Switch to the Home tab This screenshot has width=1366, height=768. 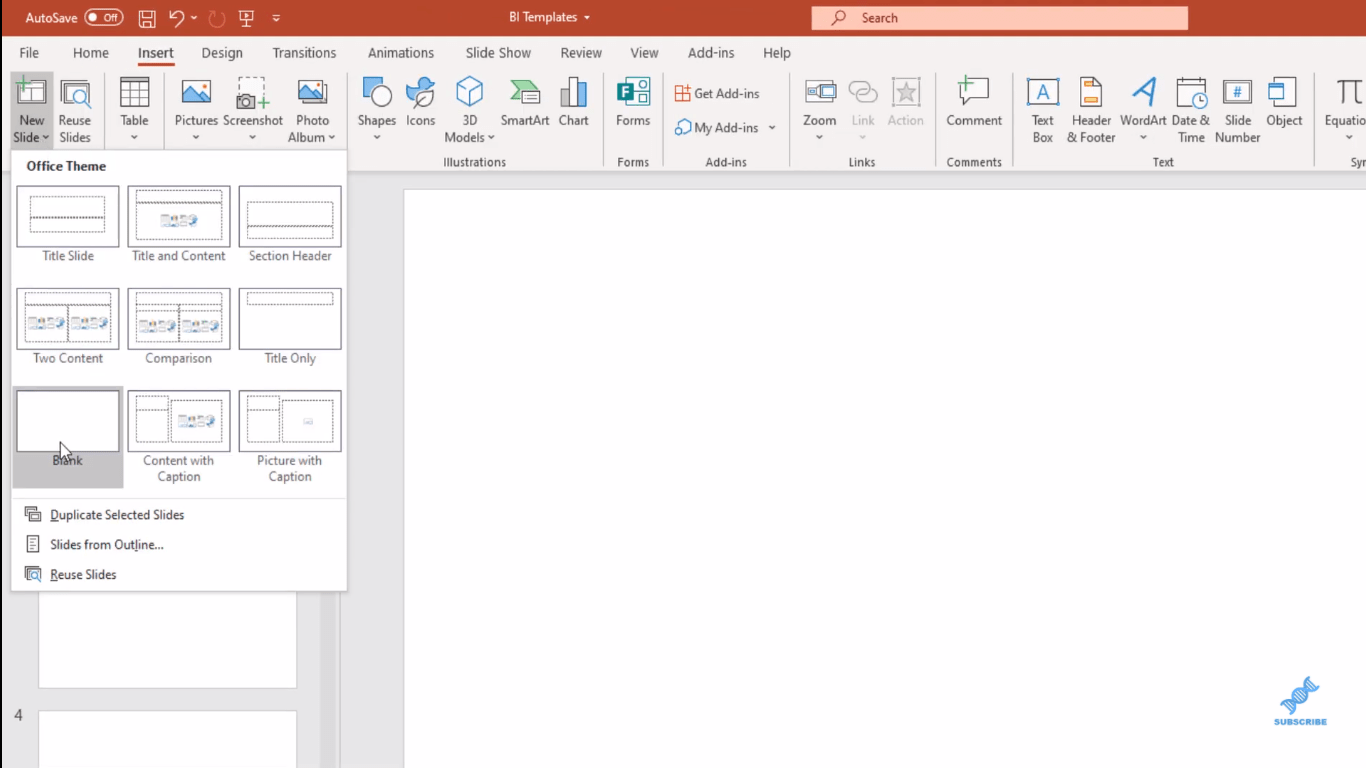[x=91, y=53]
